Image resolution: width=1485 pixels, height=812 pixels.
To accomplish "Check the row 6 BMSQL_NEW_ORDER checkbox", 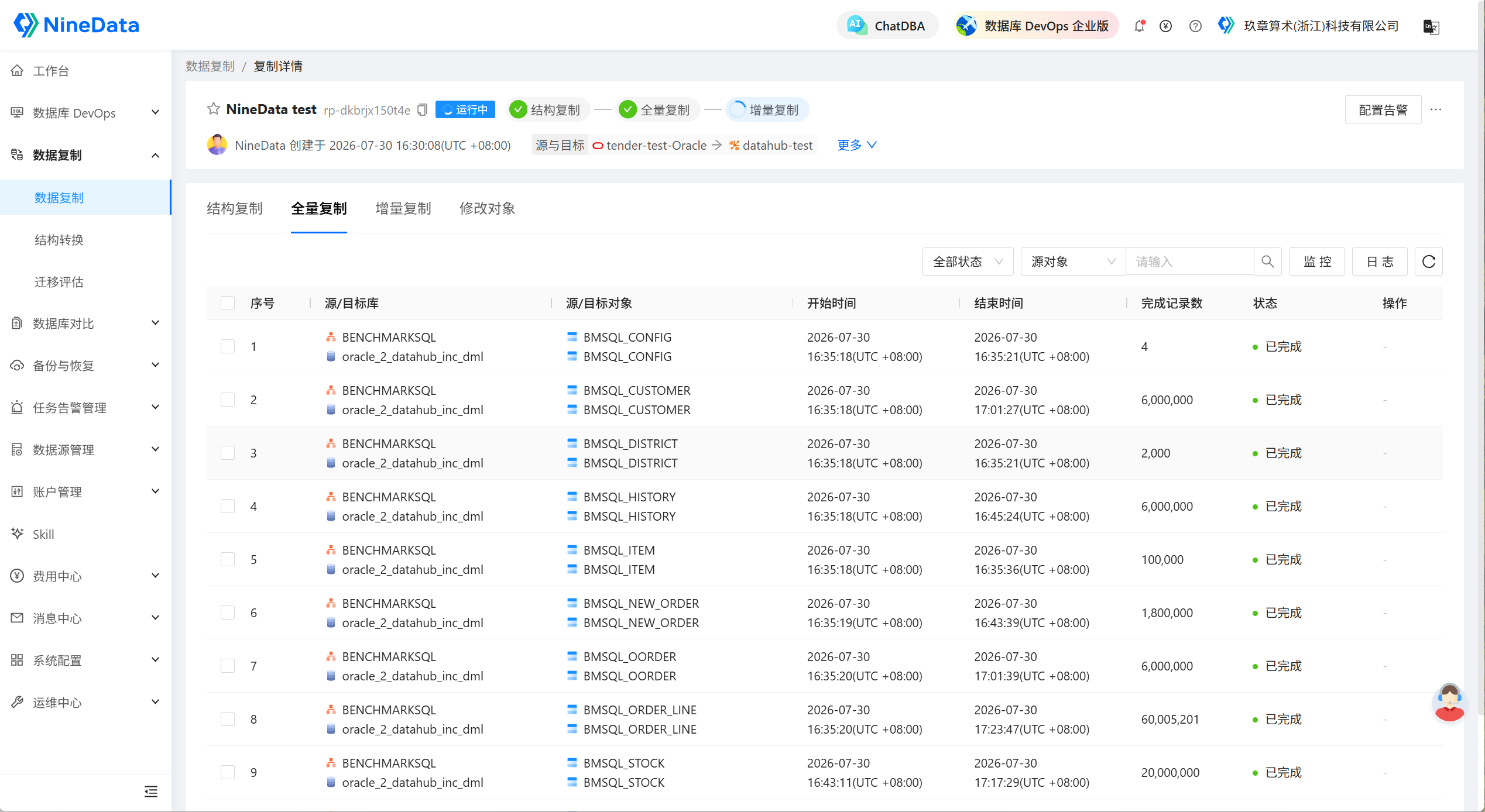I will 228,613.
